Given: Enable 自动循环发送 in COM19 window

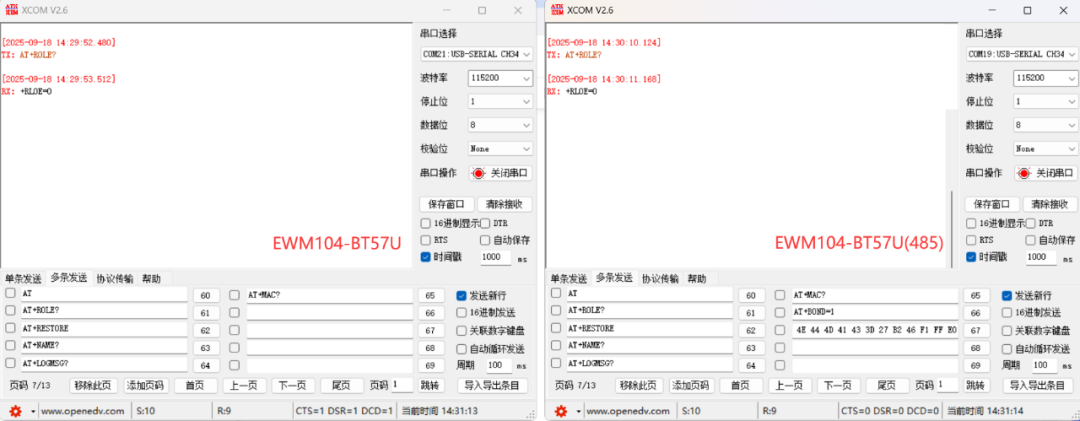Looking at the screenshot, I should [1006, 349].
